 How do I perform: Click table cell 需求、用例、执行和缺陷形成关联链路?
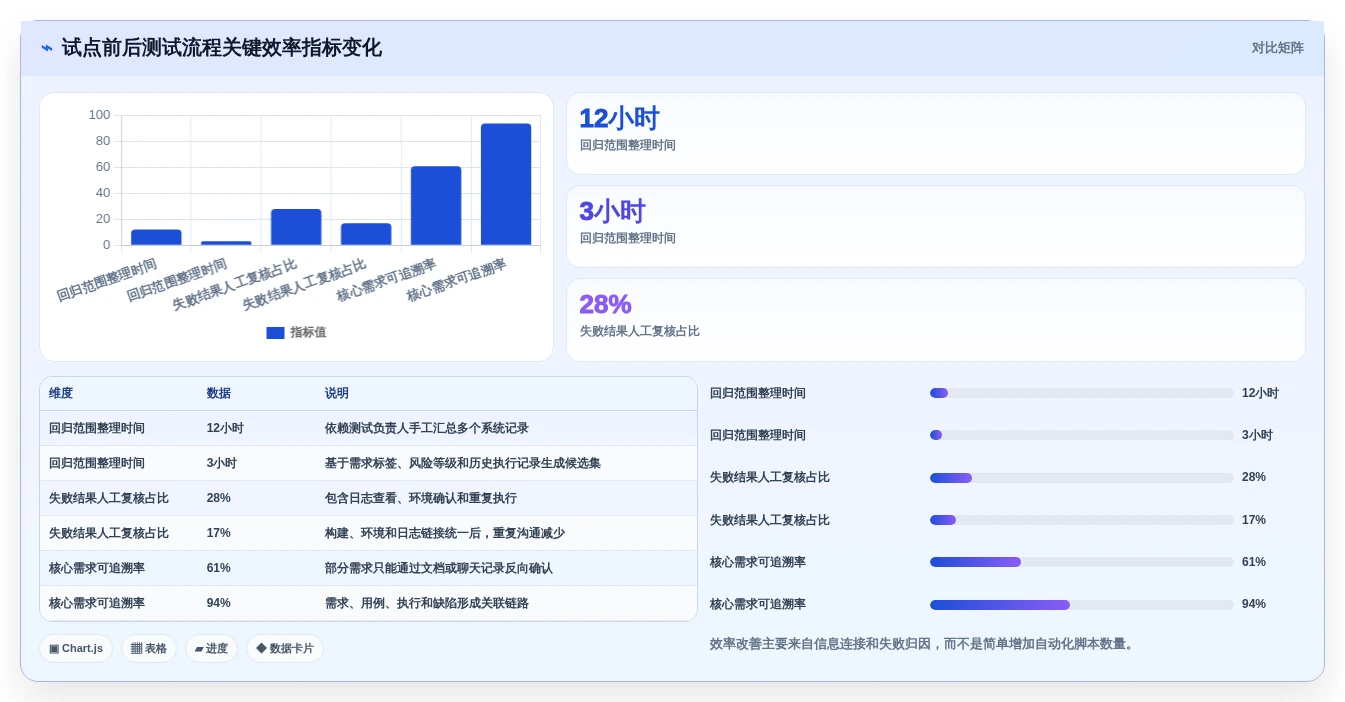(427, 603)
